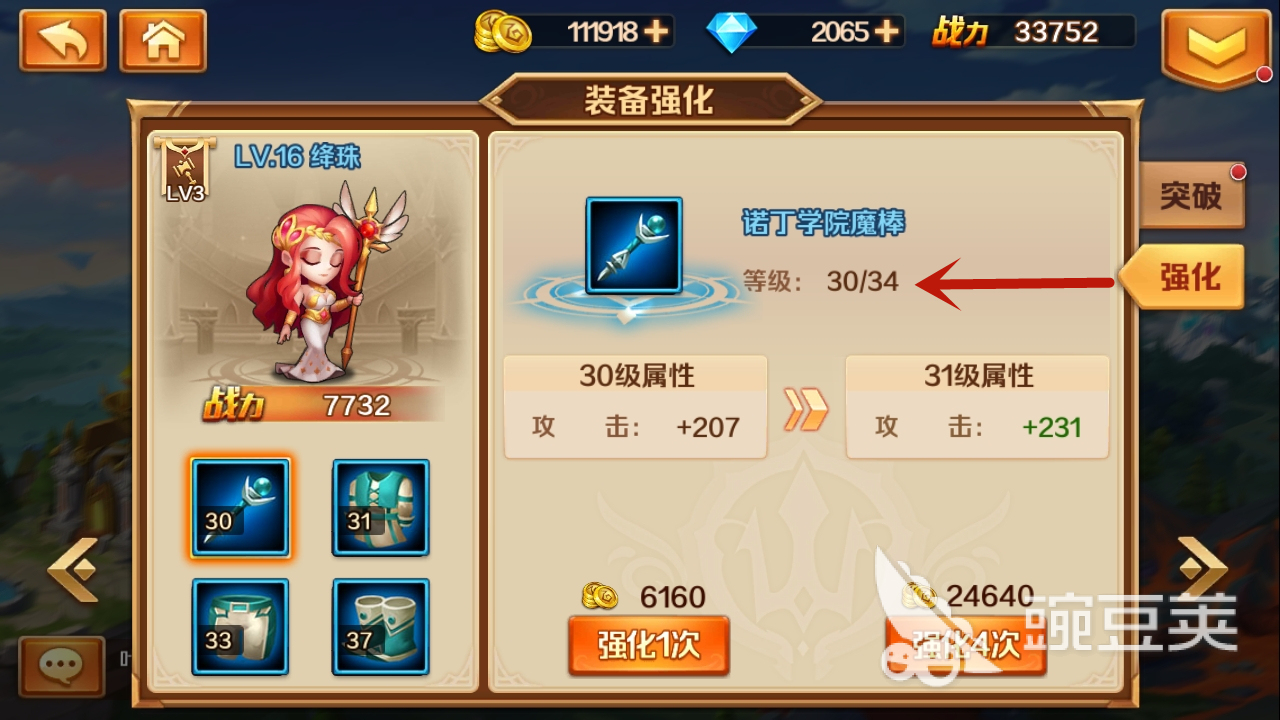Switch to the previous hero with the left arrow
The width and height of the screenshot is (1280, 720).
pyautogui.click(x=73, y=570)
